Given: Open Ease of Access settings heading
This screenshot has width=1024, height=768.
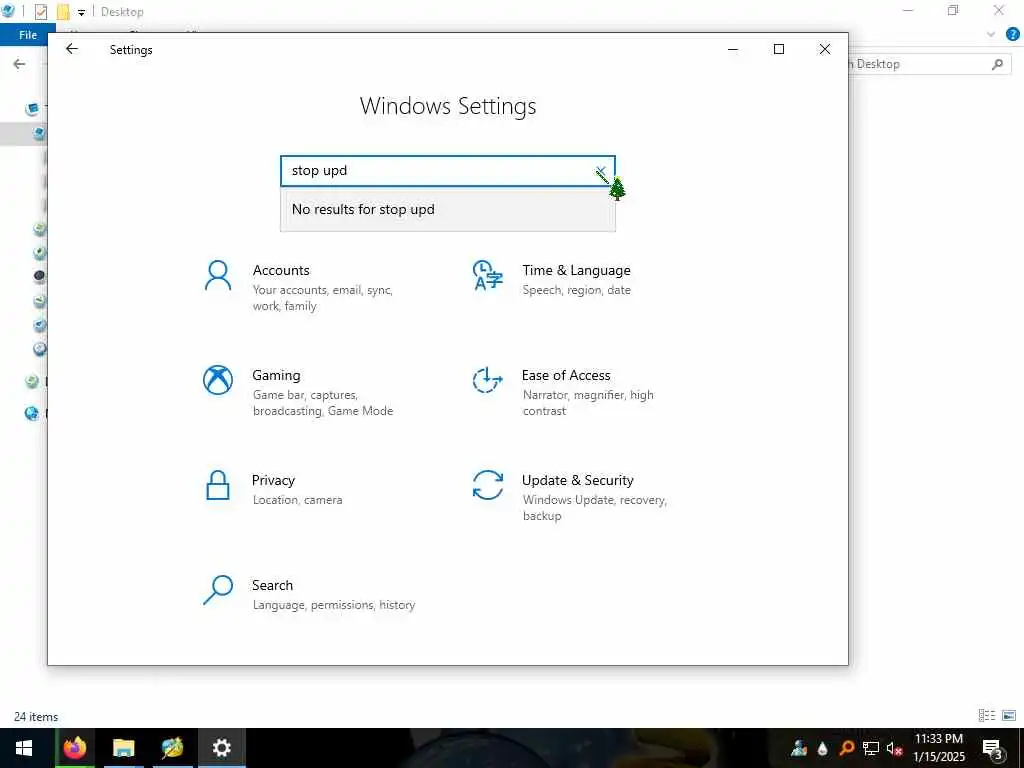Looking at the screenshot, I should click(x=566, y=376).
